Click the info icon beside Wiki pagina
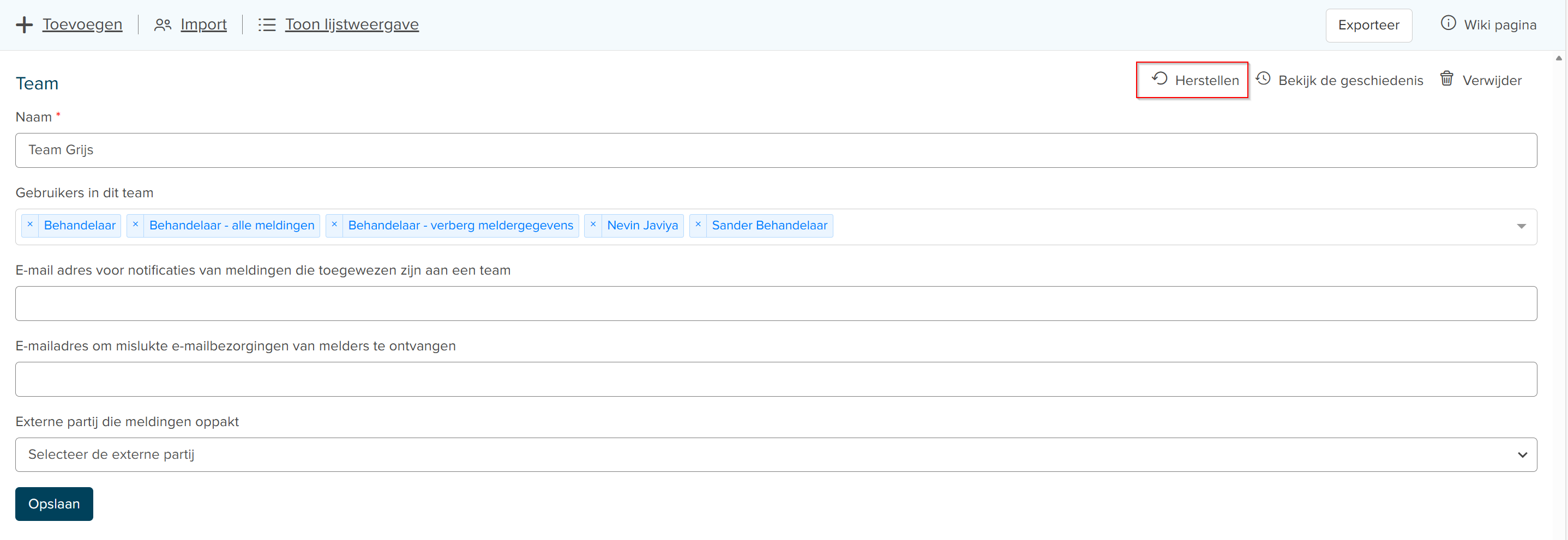The width and height of the screenshot is (1568, 540). pos(1448,24)
